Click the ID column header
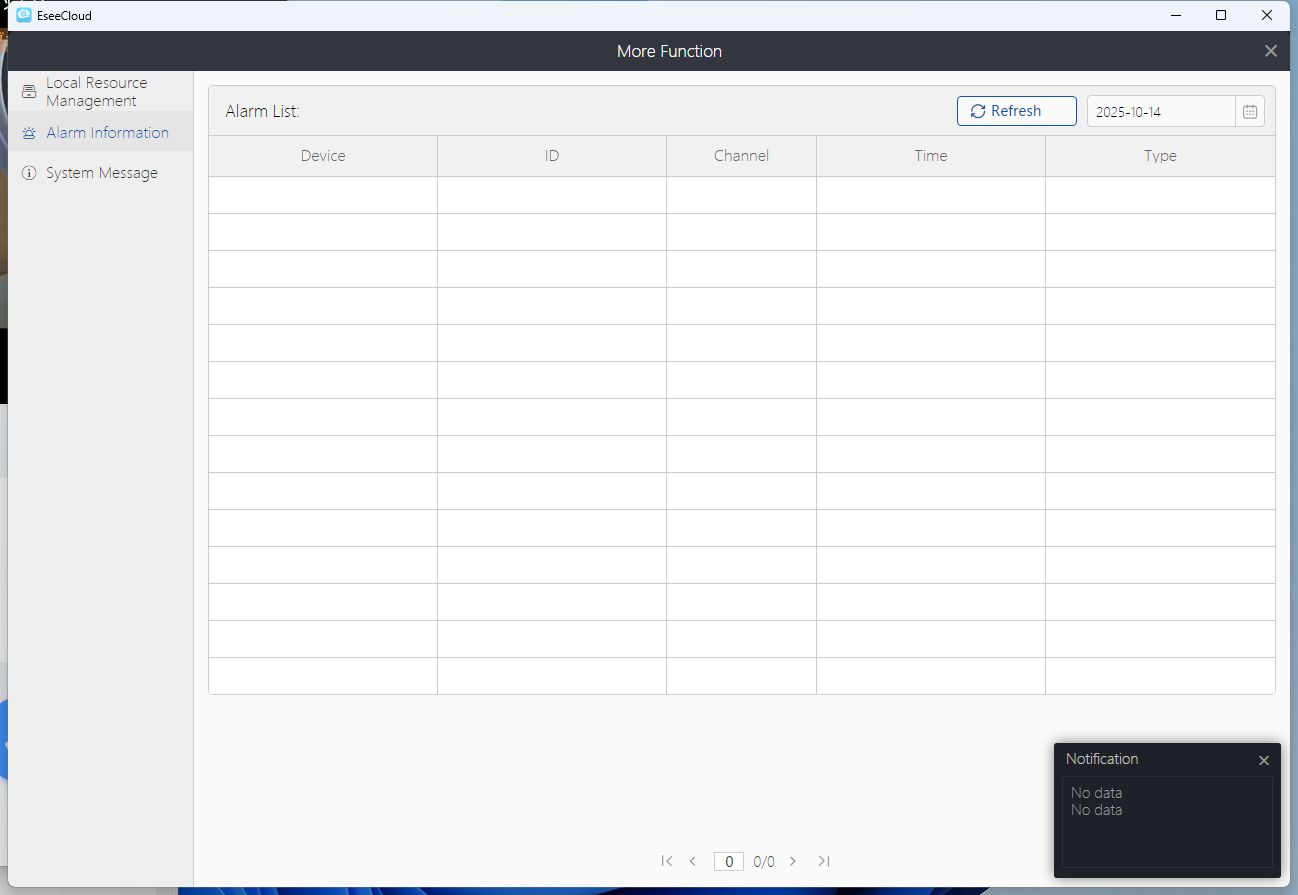1298x895 pixels. tap(552, 156)
